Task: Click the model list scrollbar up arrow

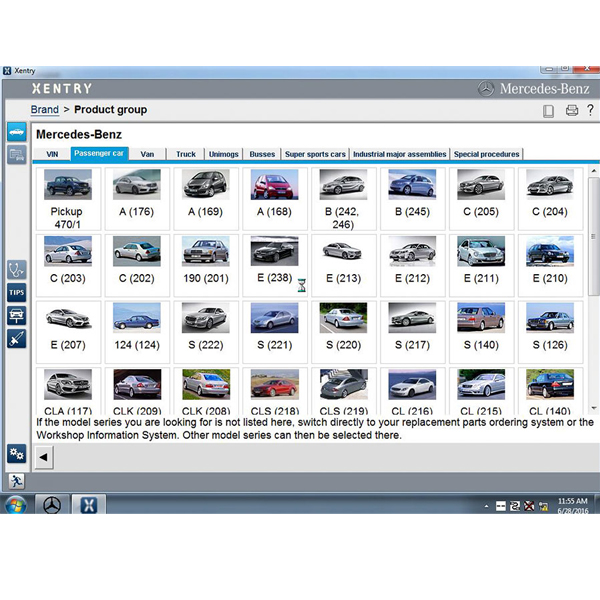Action: (x=593, y=171)
